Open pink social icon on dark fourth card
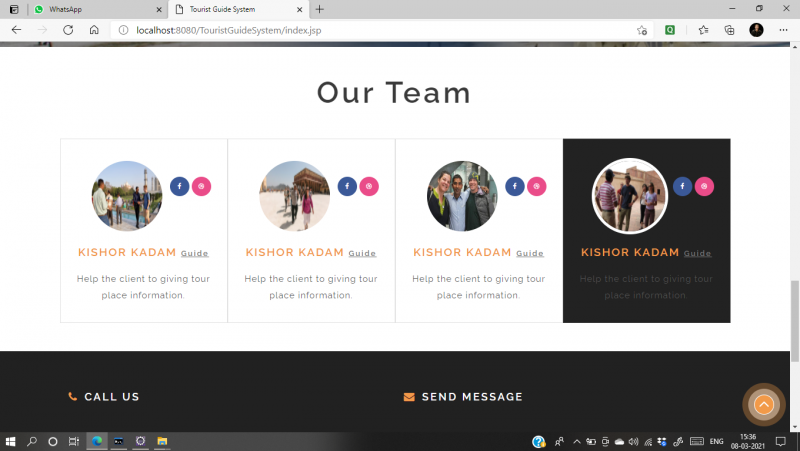Screen dimensions: 800x451 coord(704,186)
